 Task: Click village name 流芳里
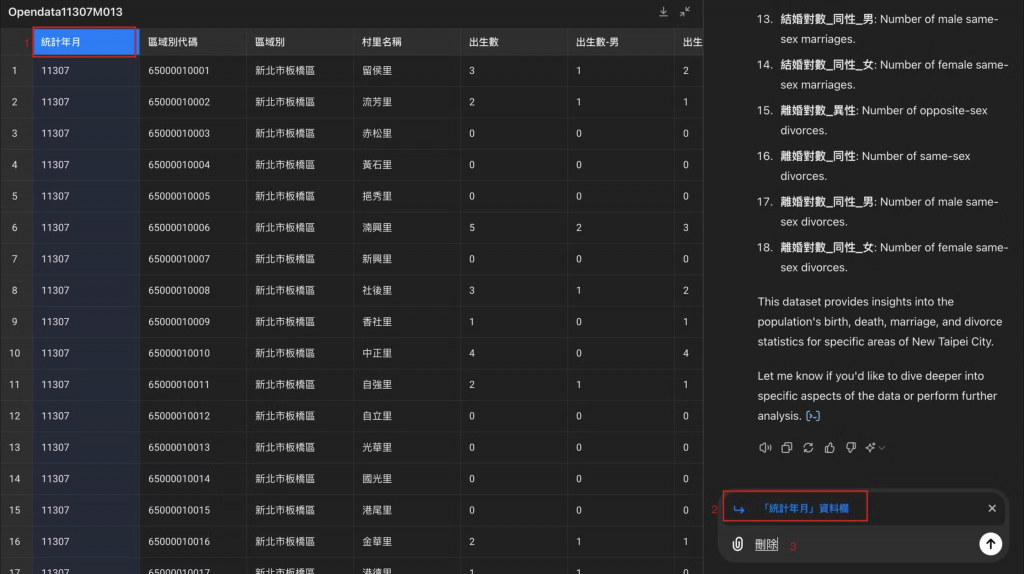[377, 102]
